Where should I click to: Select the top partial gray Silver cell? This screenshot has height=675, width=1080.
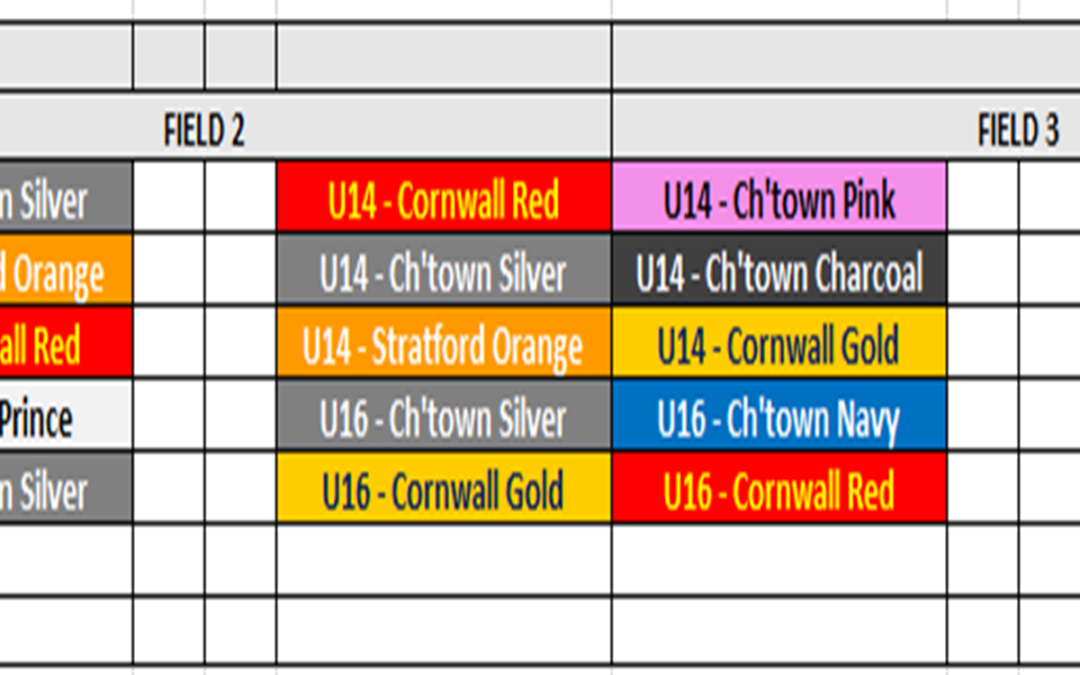(x=65, y=197)
